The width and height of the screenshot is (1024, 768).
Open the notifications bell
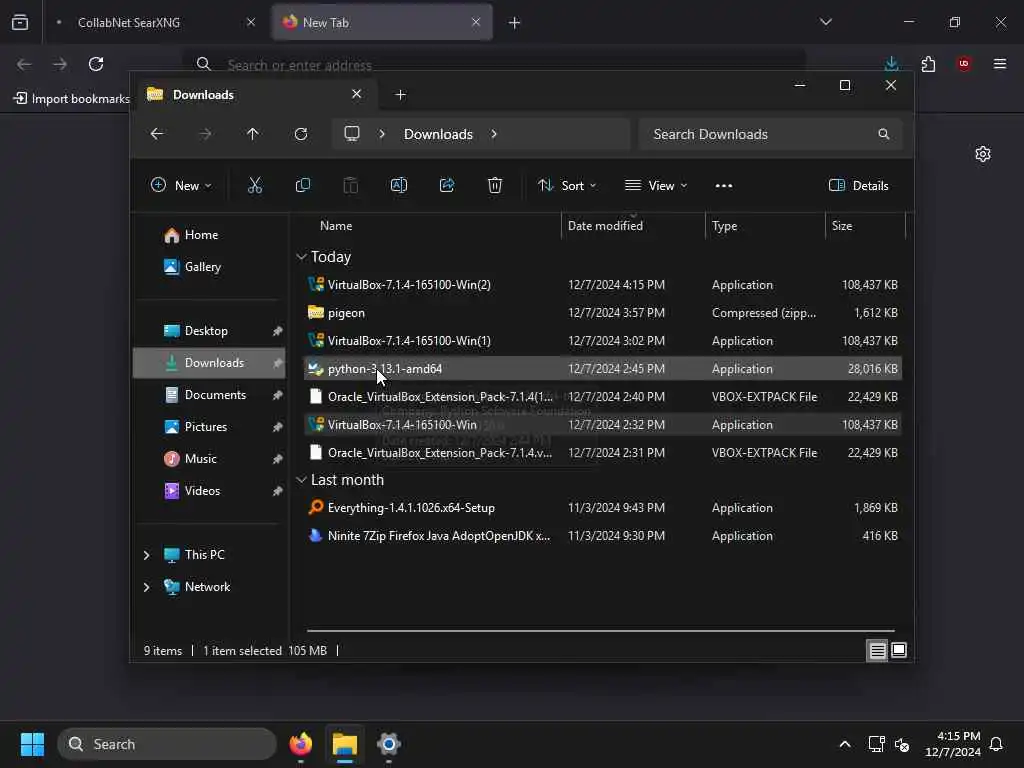[996, 744]
